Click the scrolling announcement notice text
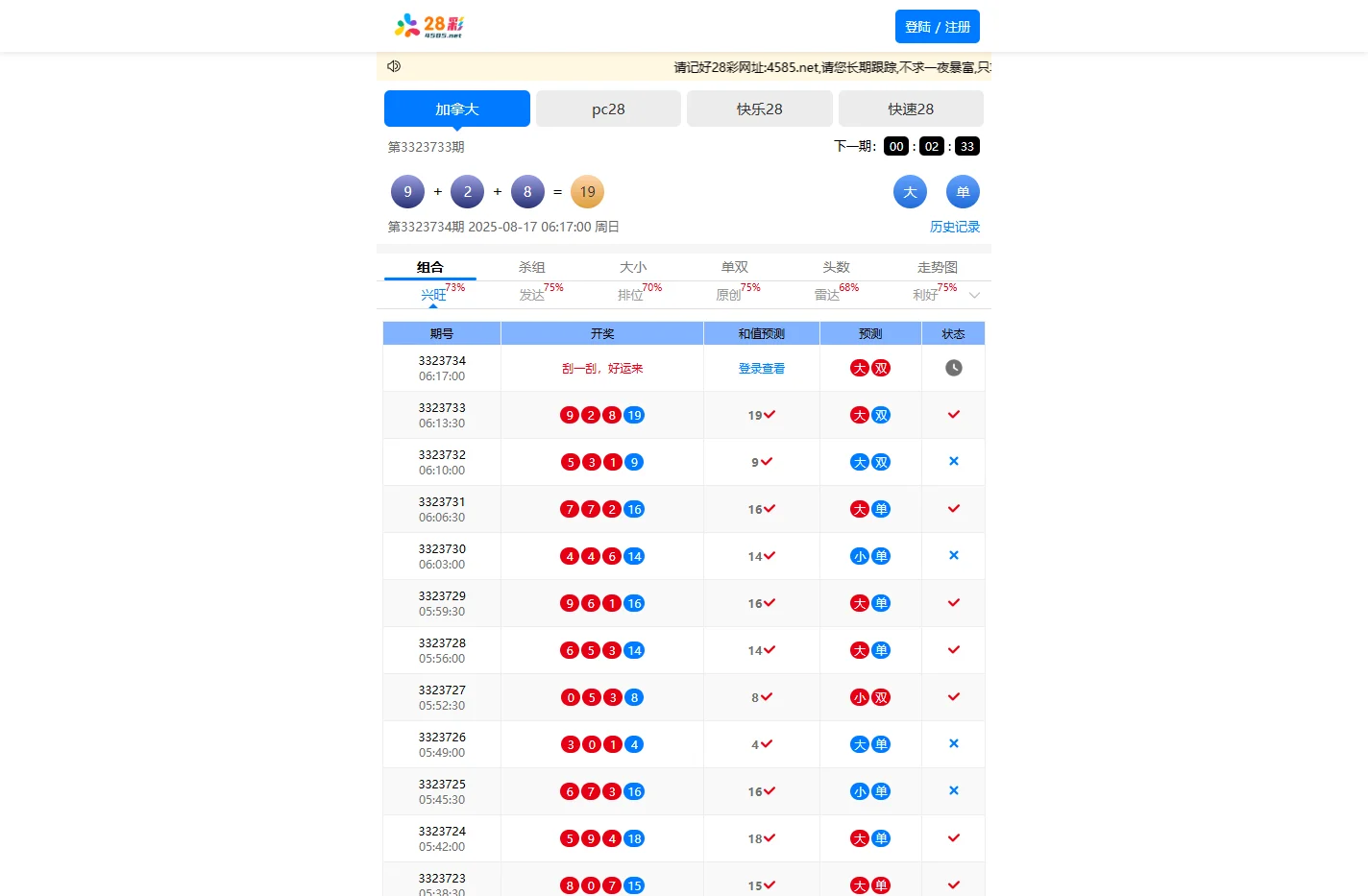Viewport: 1368px width, 896px height. [x=832, y=67]
